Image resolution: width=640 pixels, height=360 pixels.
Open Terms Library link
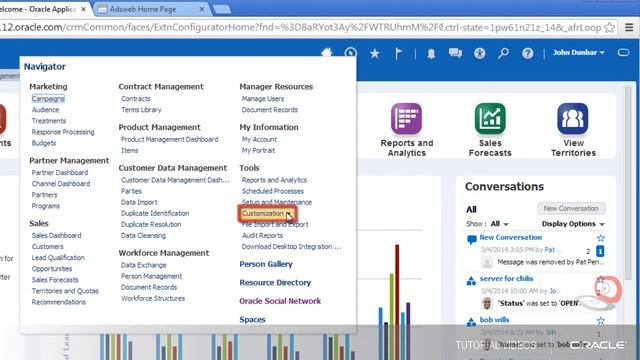coord(141,110)
